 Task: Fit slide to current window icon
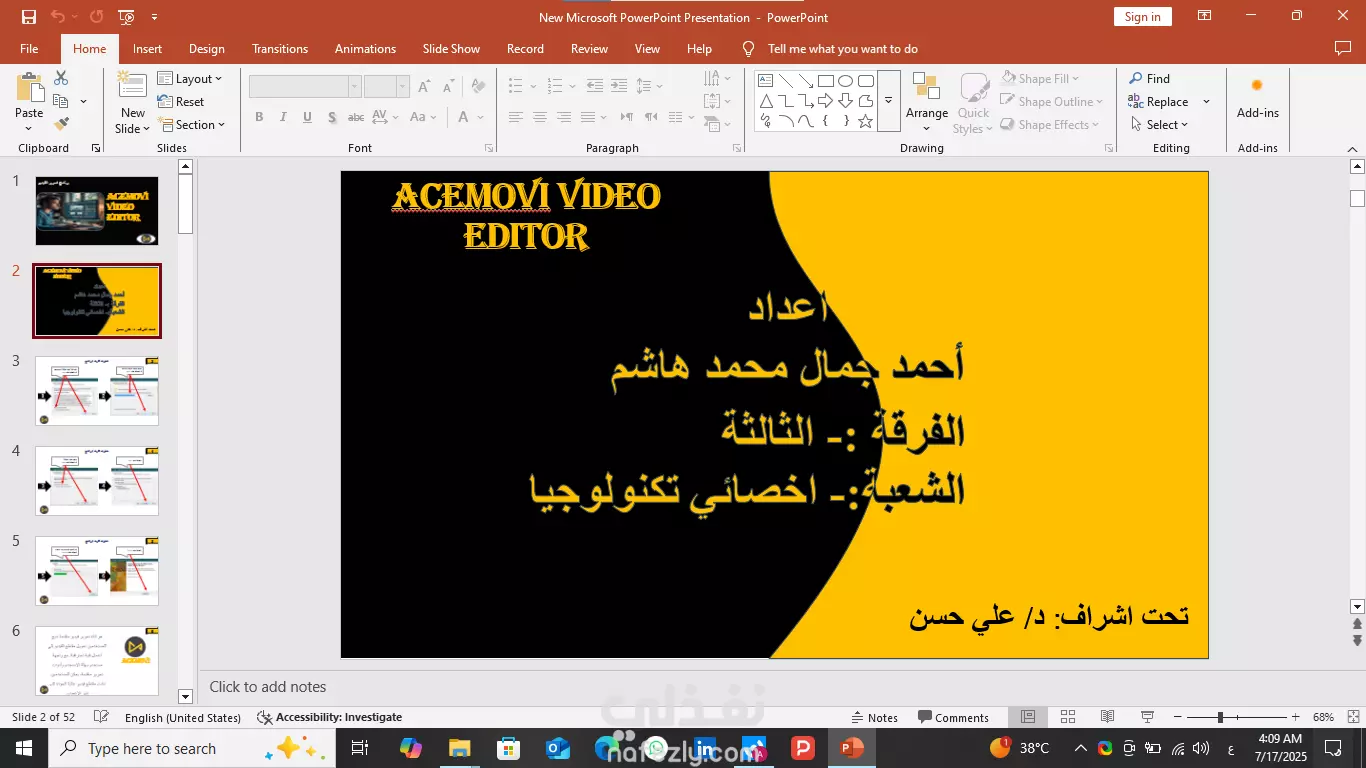coord(1351,717)
